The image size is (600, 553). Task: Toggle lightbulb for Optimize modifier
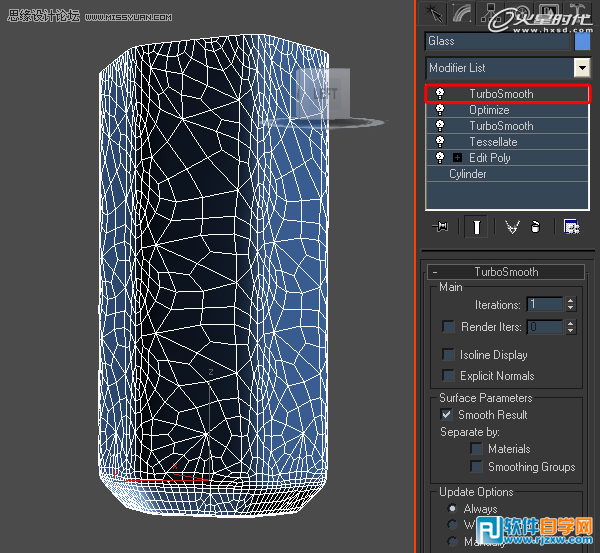click(439, 110)
